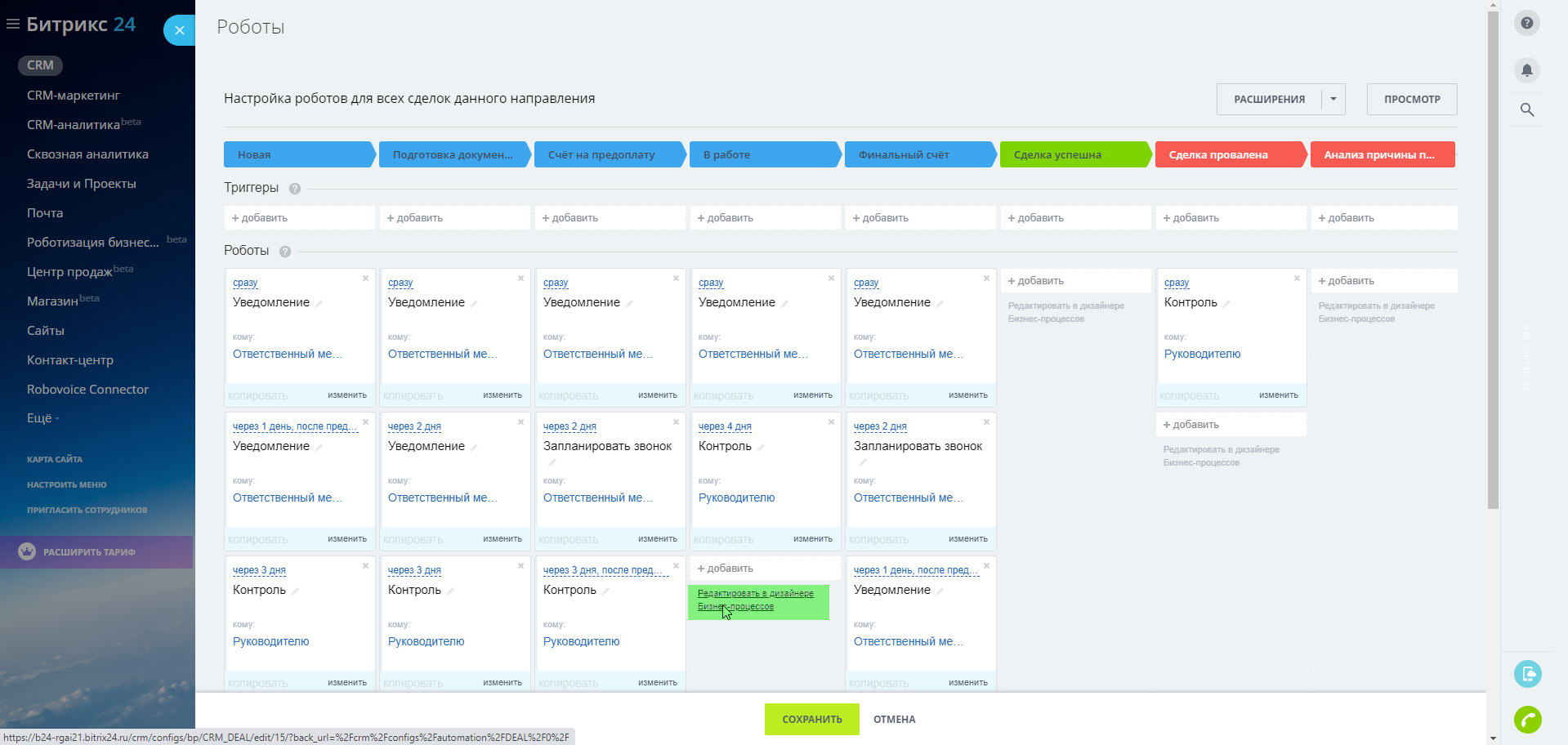Viewport: 1568px width, 745px height.
Task: Click изменить on the 'через 4 дня' Контроль robot
Action: (x=812, y=539)
